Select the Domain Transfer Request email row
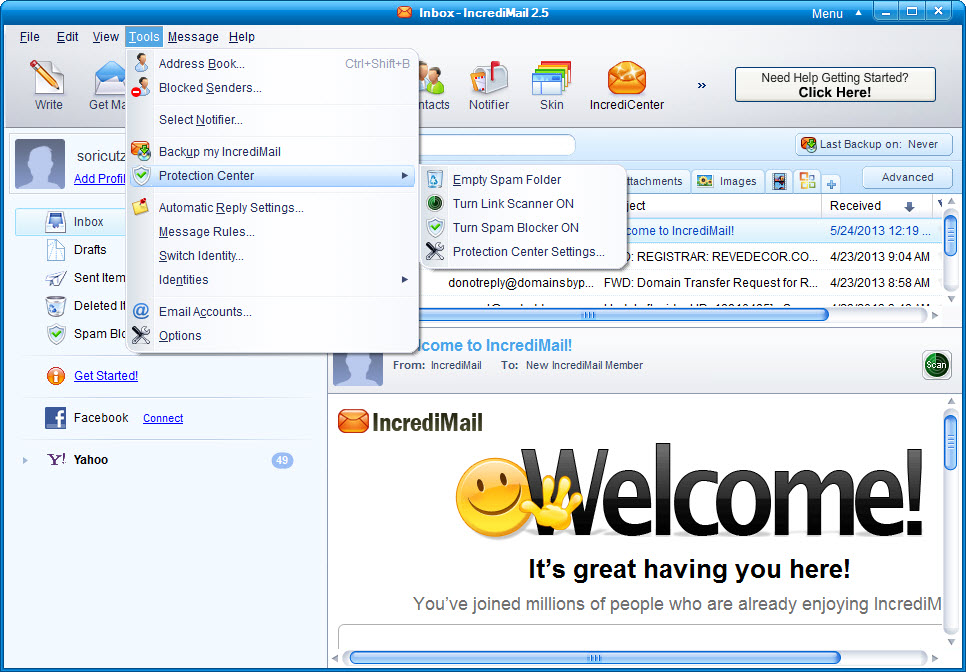This screenshot has height=672, width=966. click(x=680, y=283)
